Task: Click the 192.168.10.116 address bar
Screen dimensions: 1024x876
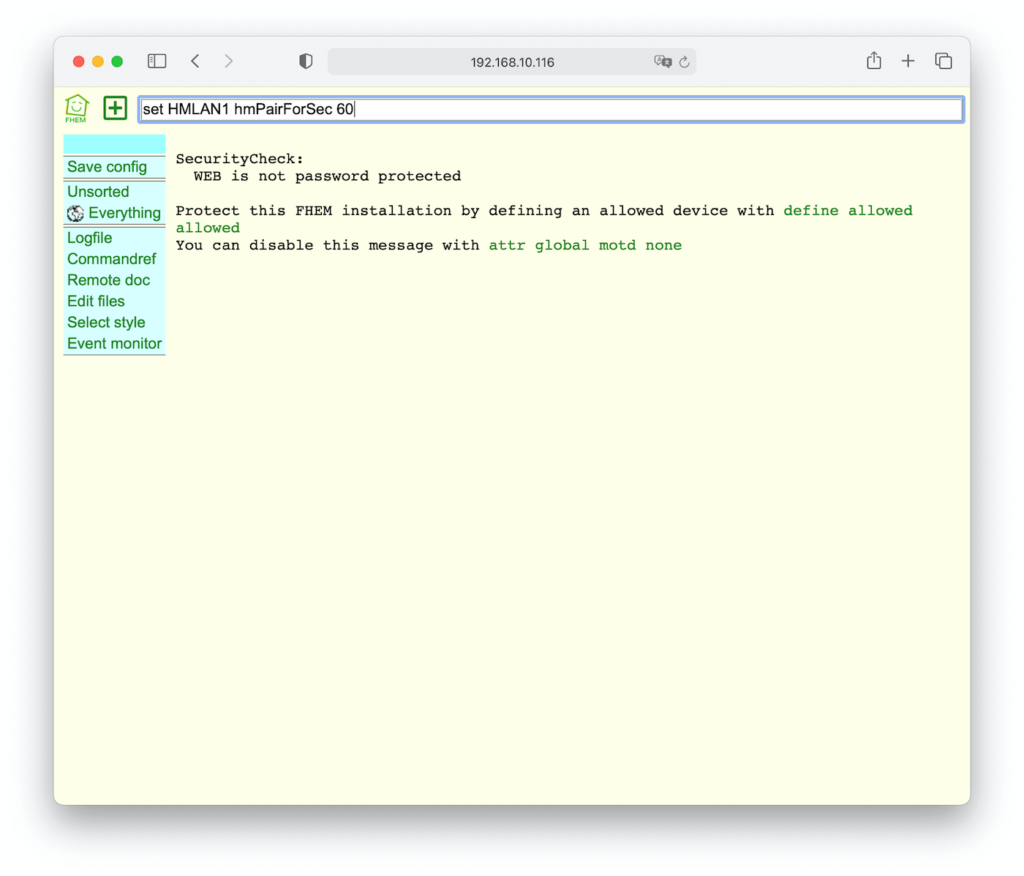Action: 512,62
